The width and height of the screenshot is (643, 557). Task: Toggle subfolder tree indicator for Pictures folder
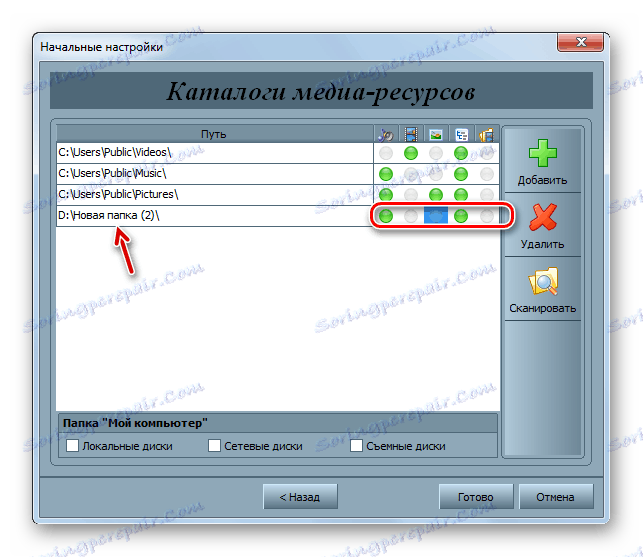pos(461,194)
